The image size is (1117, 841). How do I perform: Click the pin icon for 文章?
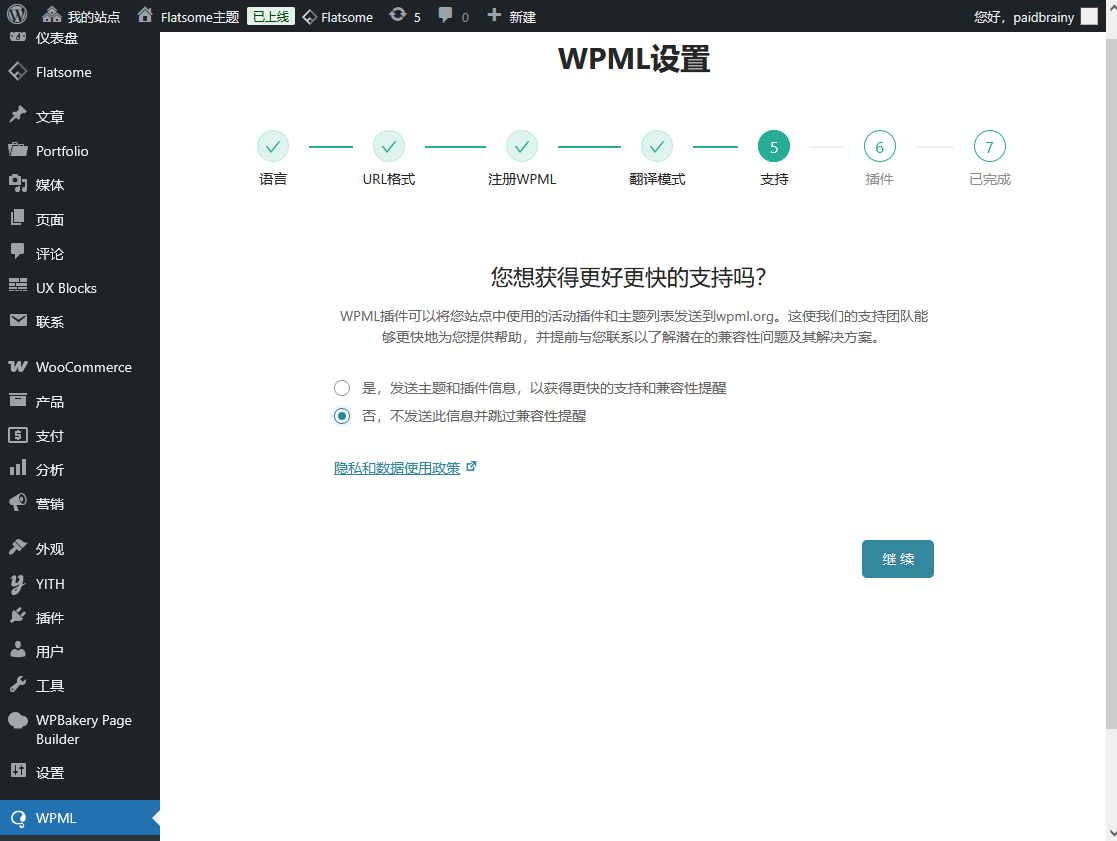[x=18, y=115]
